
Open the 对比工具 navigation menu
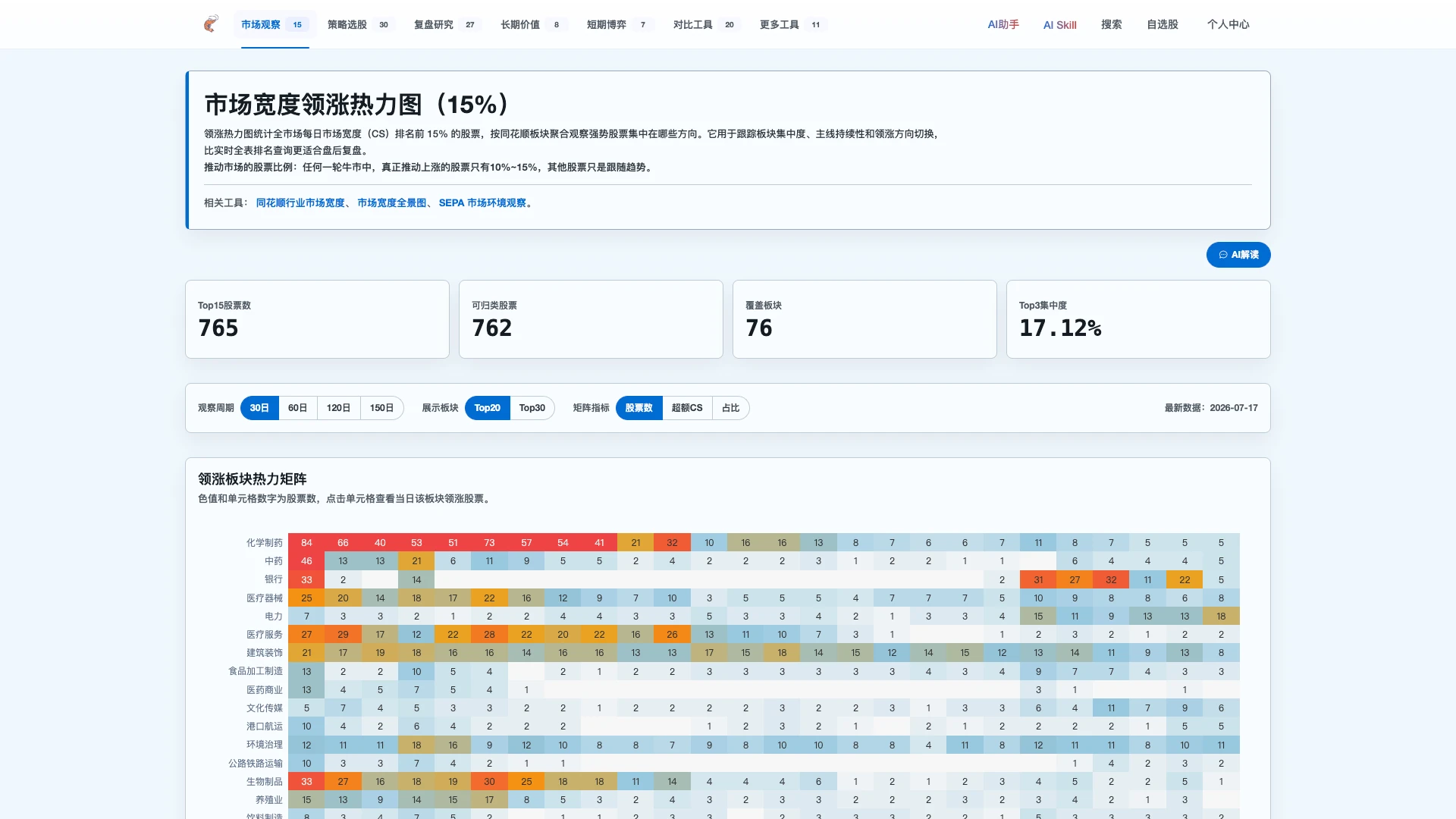[x=707, y=24]
